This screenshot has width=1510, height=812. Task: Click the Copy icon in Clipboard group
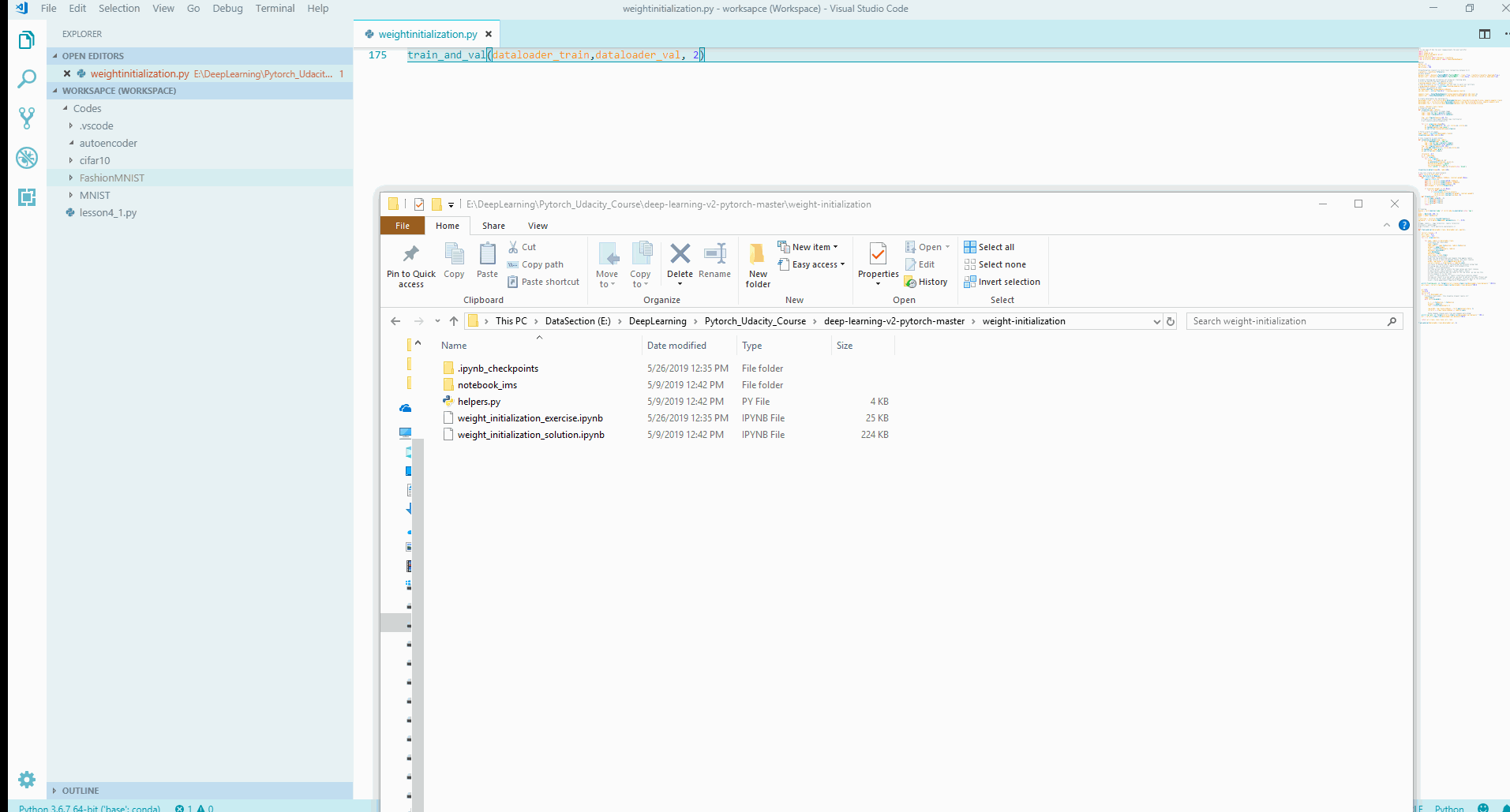(454, 260)
